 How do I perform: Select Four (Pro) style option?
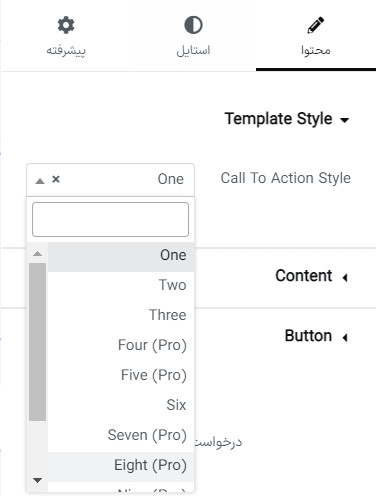pyautogui.click(x=121, y=345)
